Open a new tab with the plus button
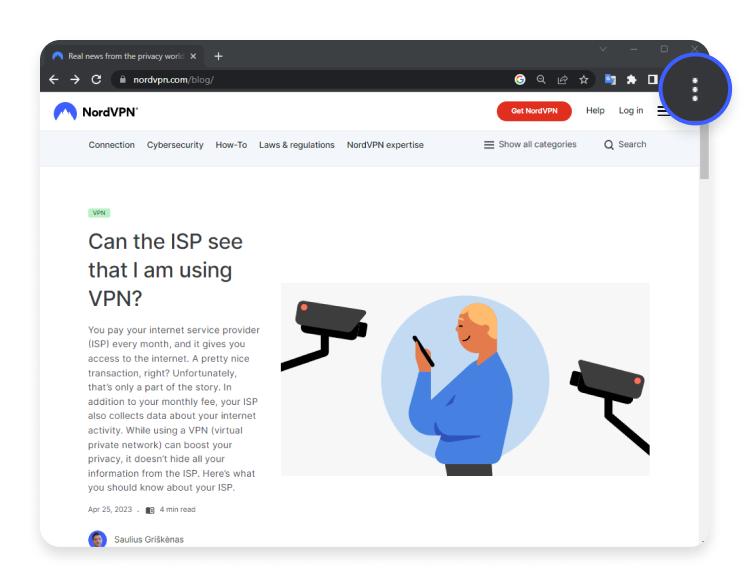Viewport: 750px width, 587px height. point(218,56)
